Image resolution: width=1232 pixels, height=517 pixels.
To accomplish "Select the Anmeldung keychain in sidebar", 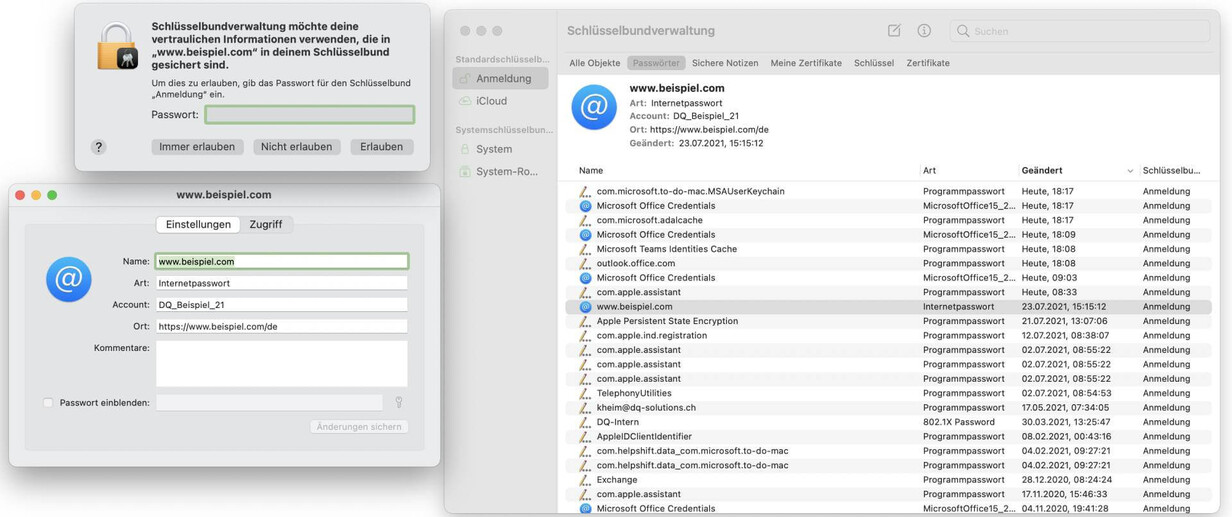I will pyautogui.click(x=500, y=78).
